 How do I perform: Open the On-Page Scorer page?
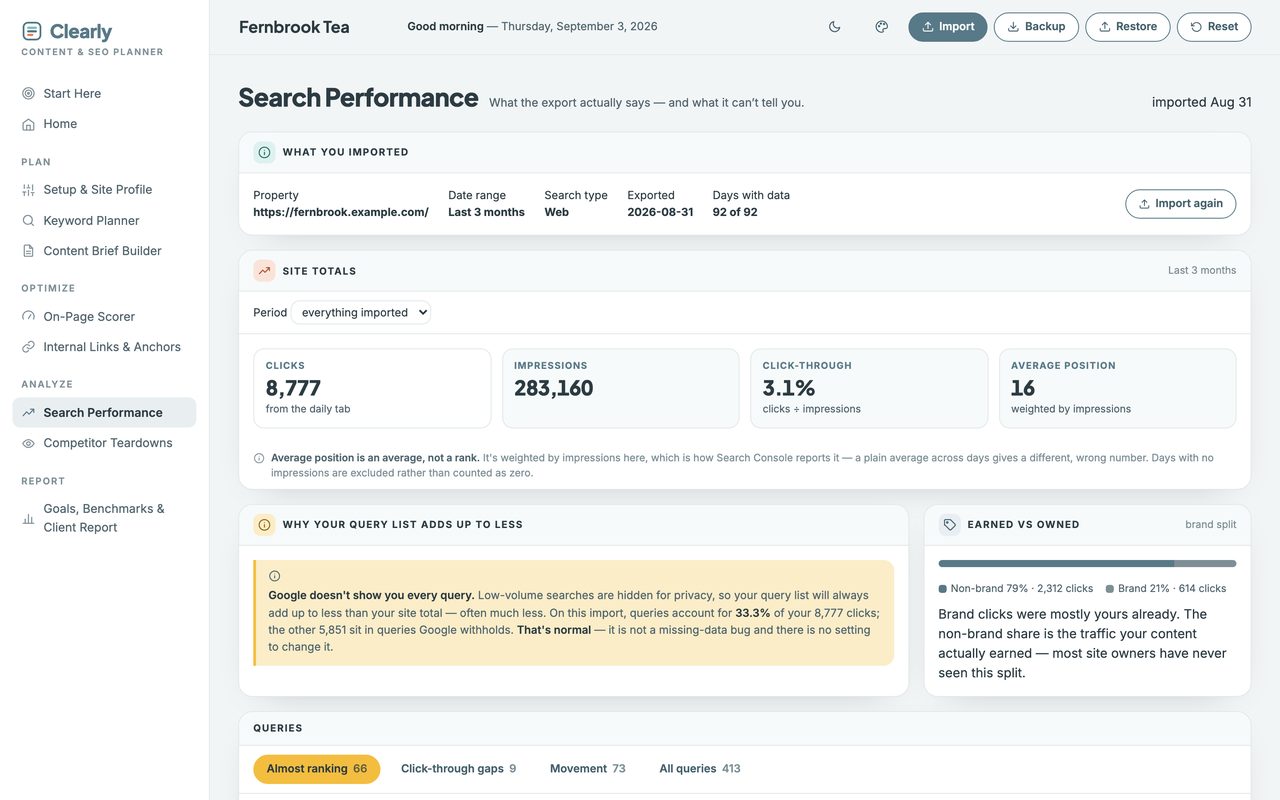[x=104, y=317]
